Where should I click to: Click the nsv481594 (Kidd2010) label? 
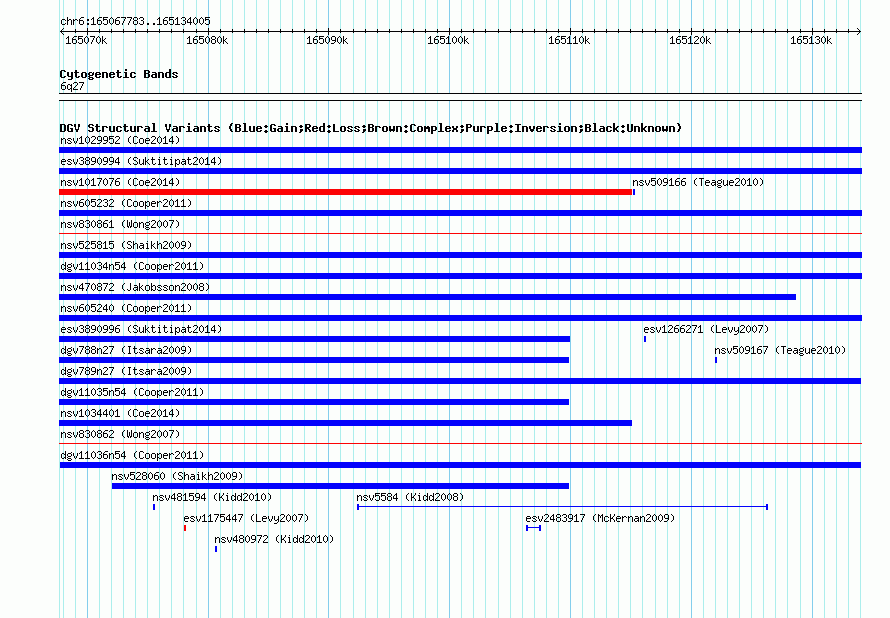(212, 497)
